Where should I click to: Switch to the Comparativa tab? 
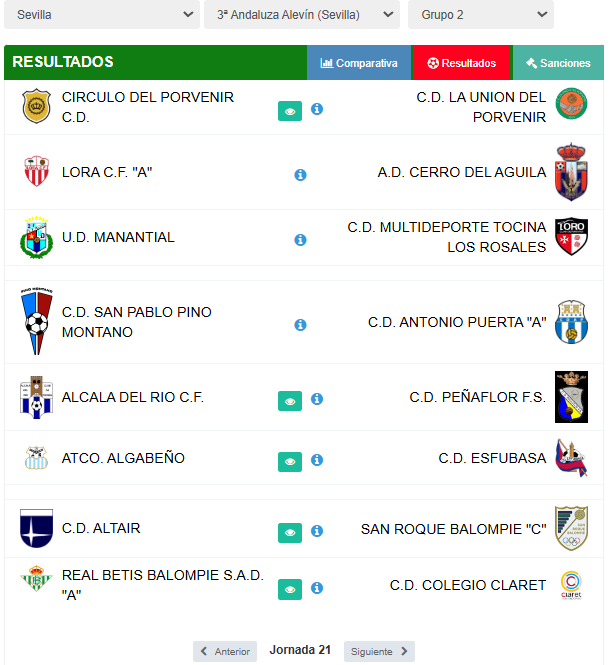pos(359,63)
